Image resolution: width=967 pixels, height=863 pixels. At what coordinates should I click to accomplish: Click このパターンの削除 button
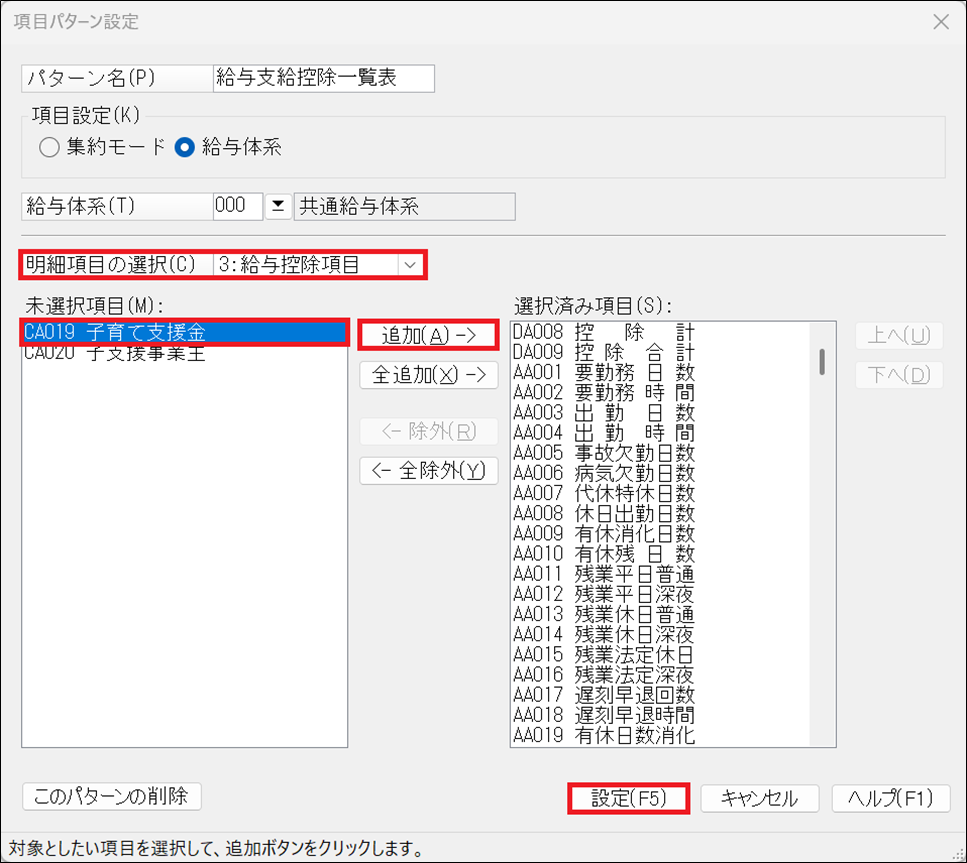click(111, 796)
